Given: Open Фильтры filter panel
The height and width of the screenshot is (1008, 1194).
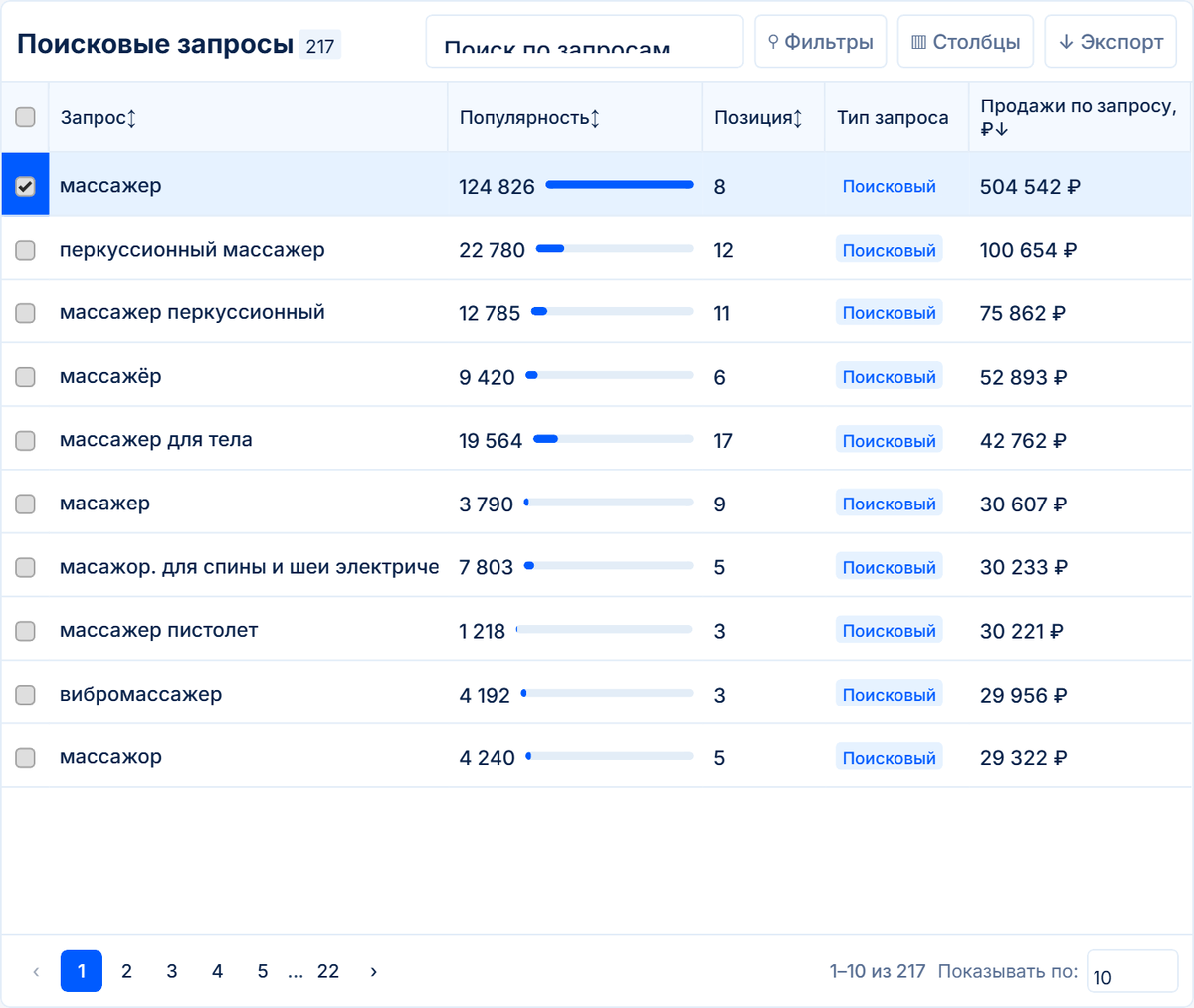Looking at the screenshot, I should [821, 42].
